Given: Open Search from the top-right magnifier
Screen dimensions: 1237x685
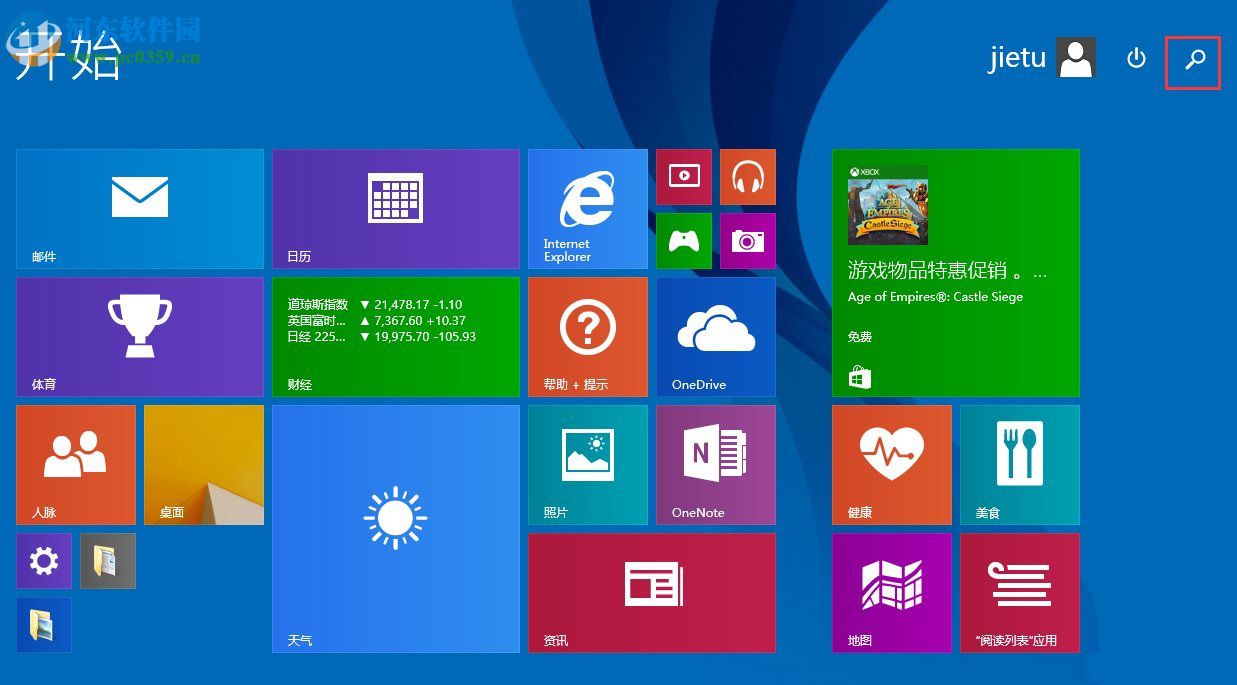Looking at the screenshot, I should (x=1193, y=62).
